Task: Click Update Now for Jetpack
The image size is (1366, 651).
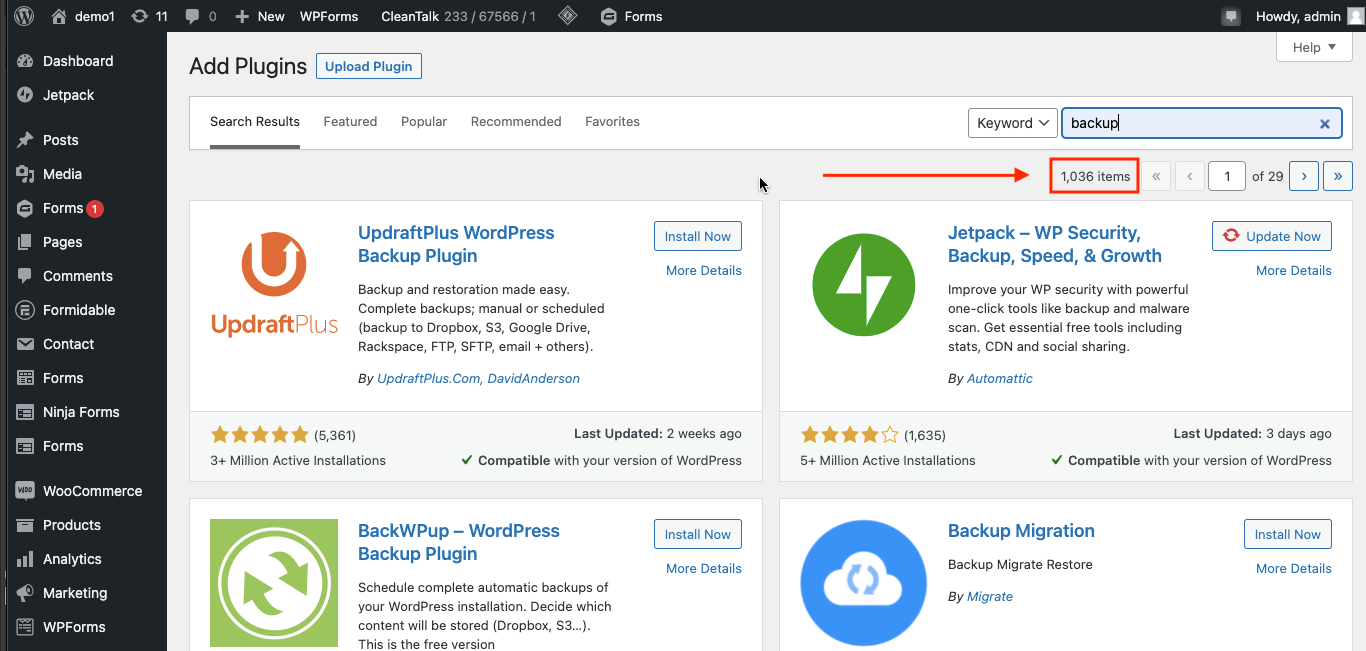Action: (1272, 237)
